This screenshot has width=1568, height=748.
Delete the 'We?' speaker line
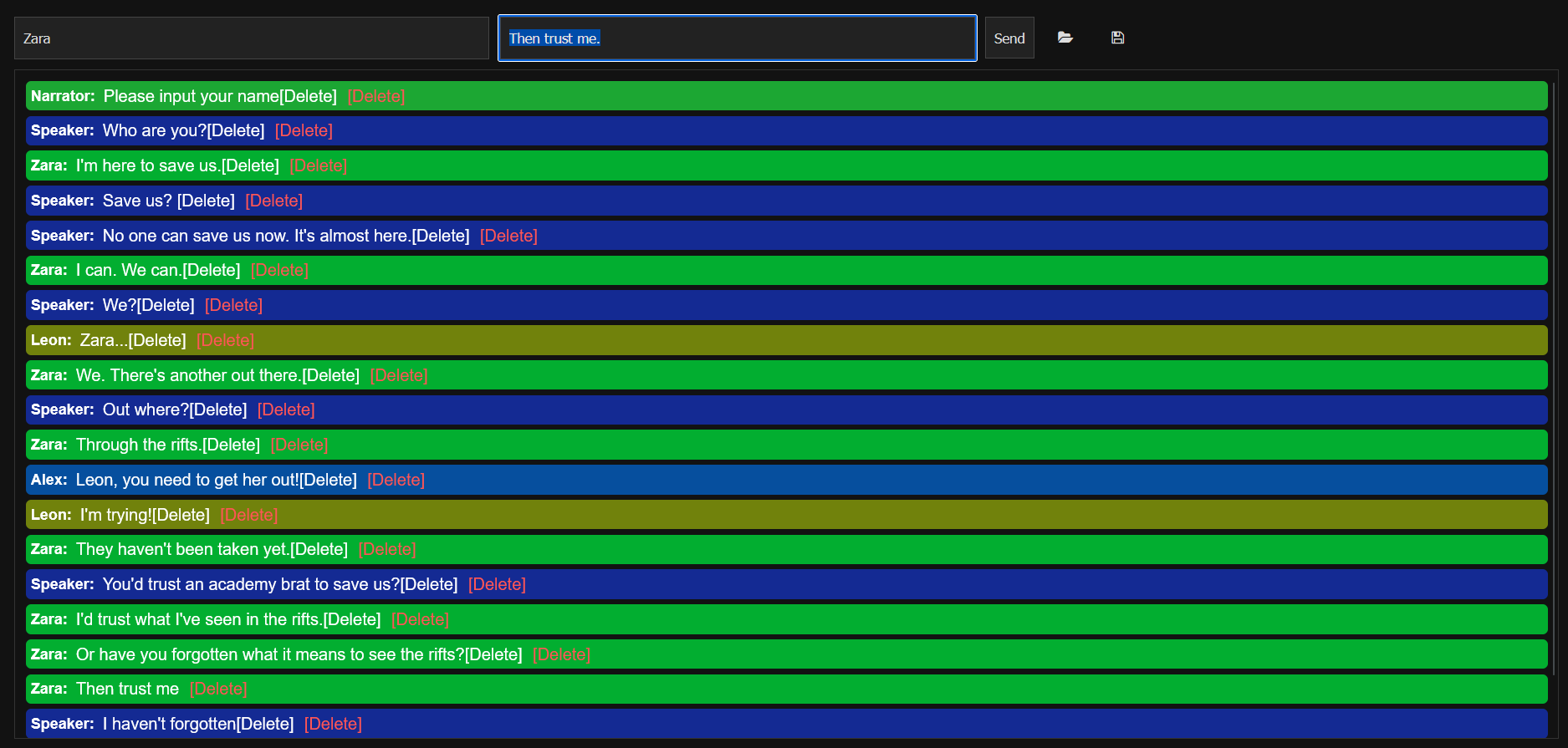(x=233, y=305)
